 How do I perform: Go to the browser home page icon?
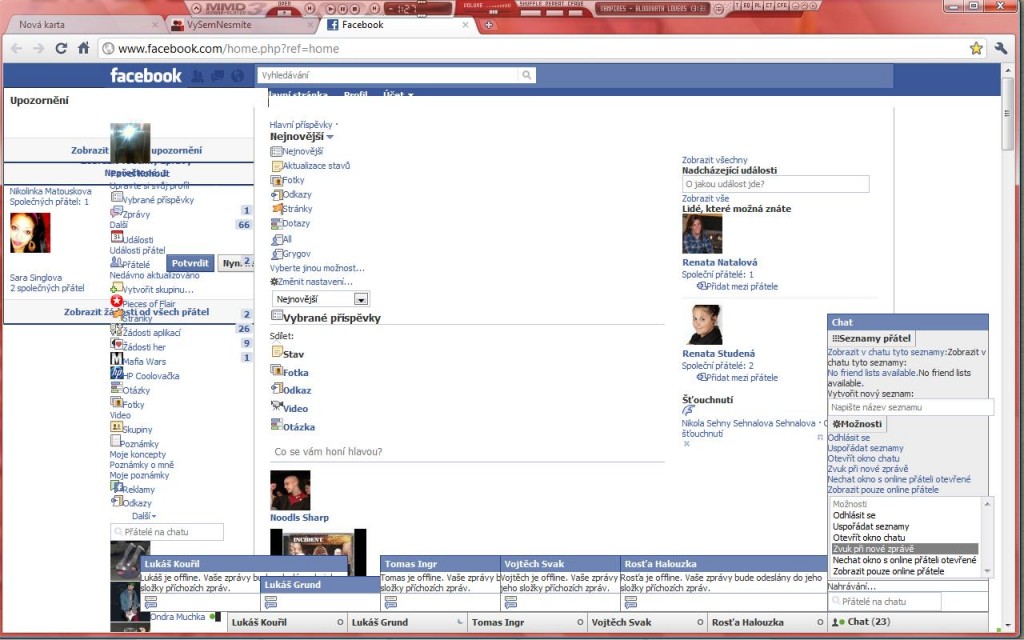click(84, 48)
